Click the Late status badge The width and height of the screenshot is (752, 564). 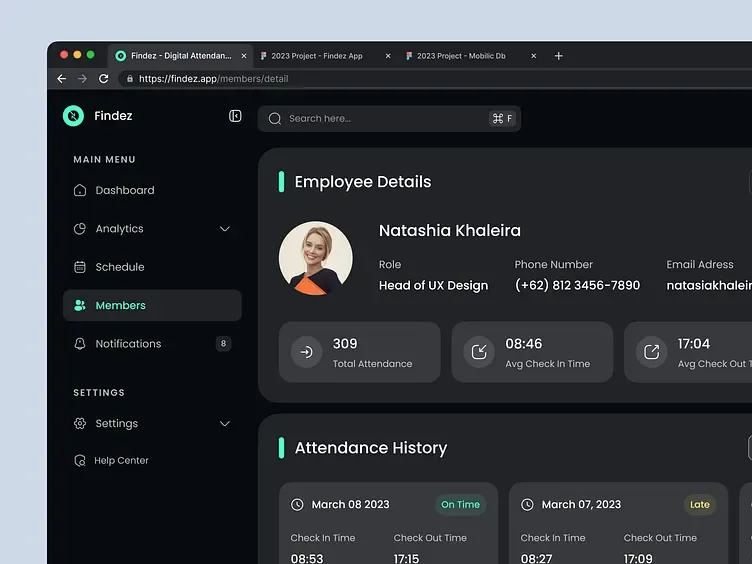tap(700, 505)
